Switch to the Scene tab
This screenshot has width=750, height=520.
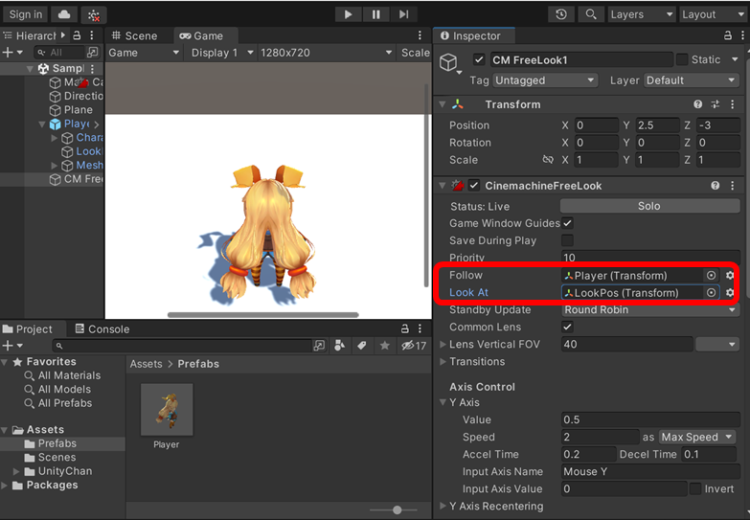tap(133, 36)
